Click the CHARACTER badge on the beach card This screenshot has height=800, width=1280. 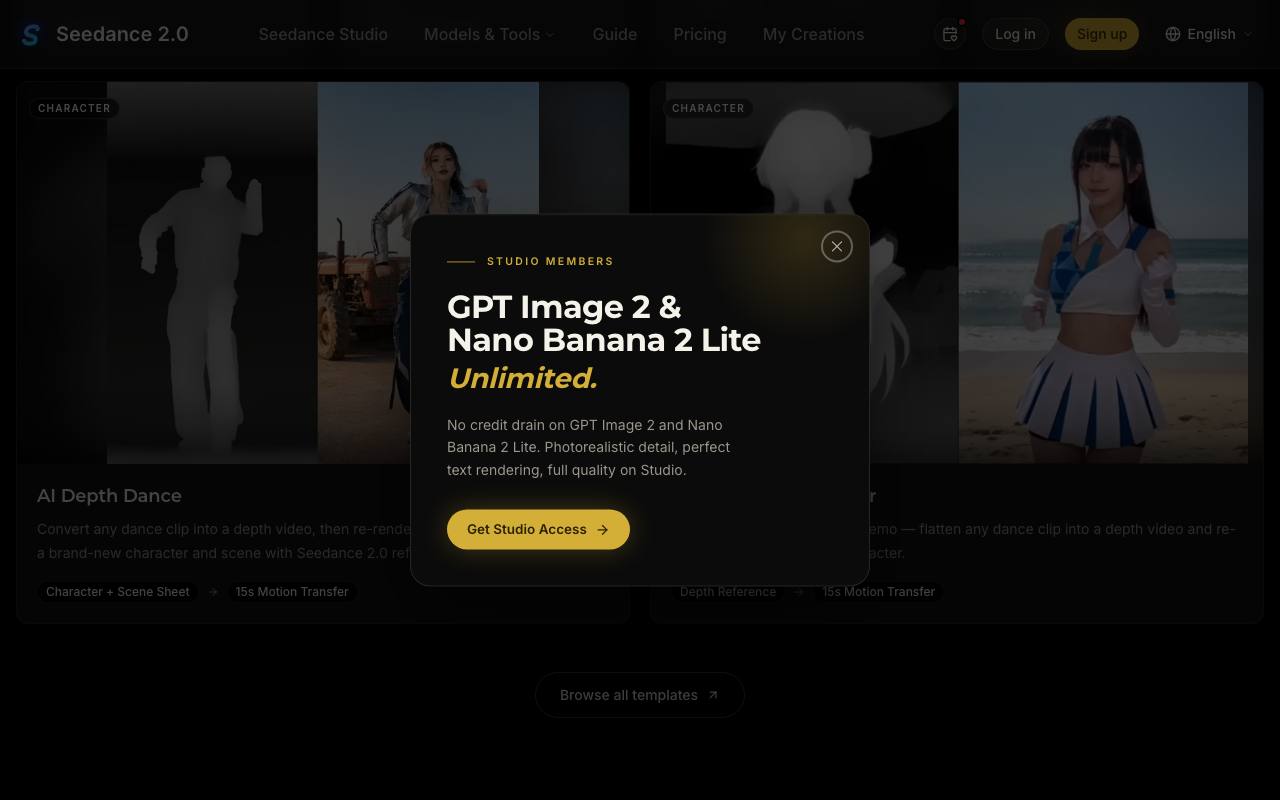click(x=708, y=108)
